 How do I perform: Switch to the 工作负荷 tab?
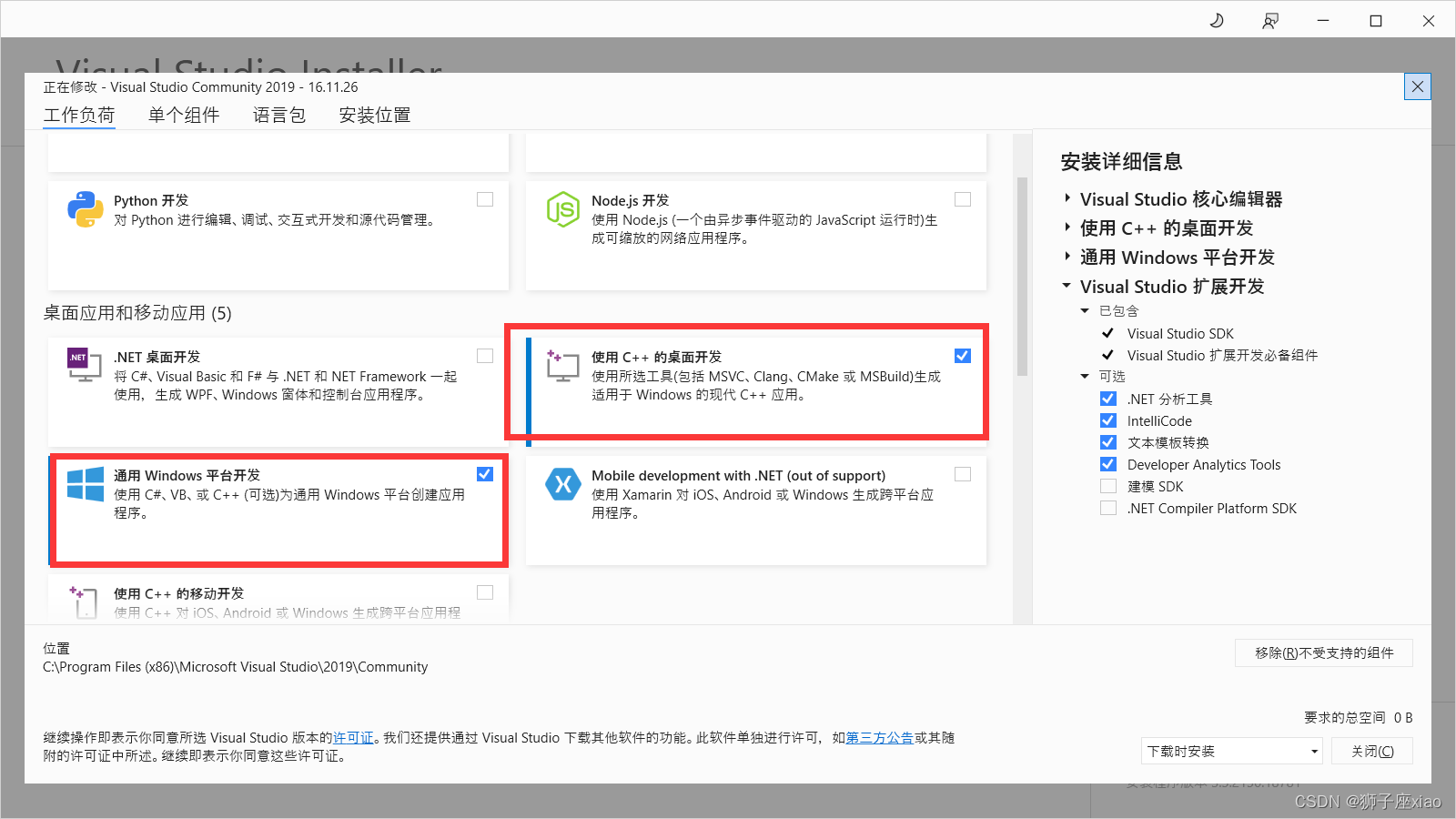pos(79,116)
